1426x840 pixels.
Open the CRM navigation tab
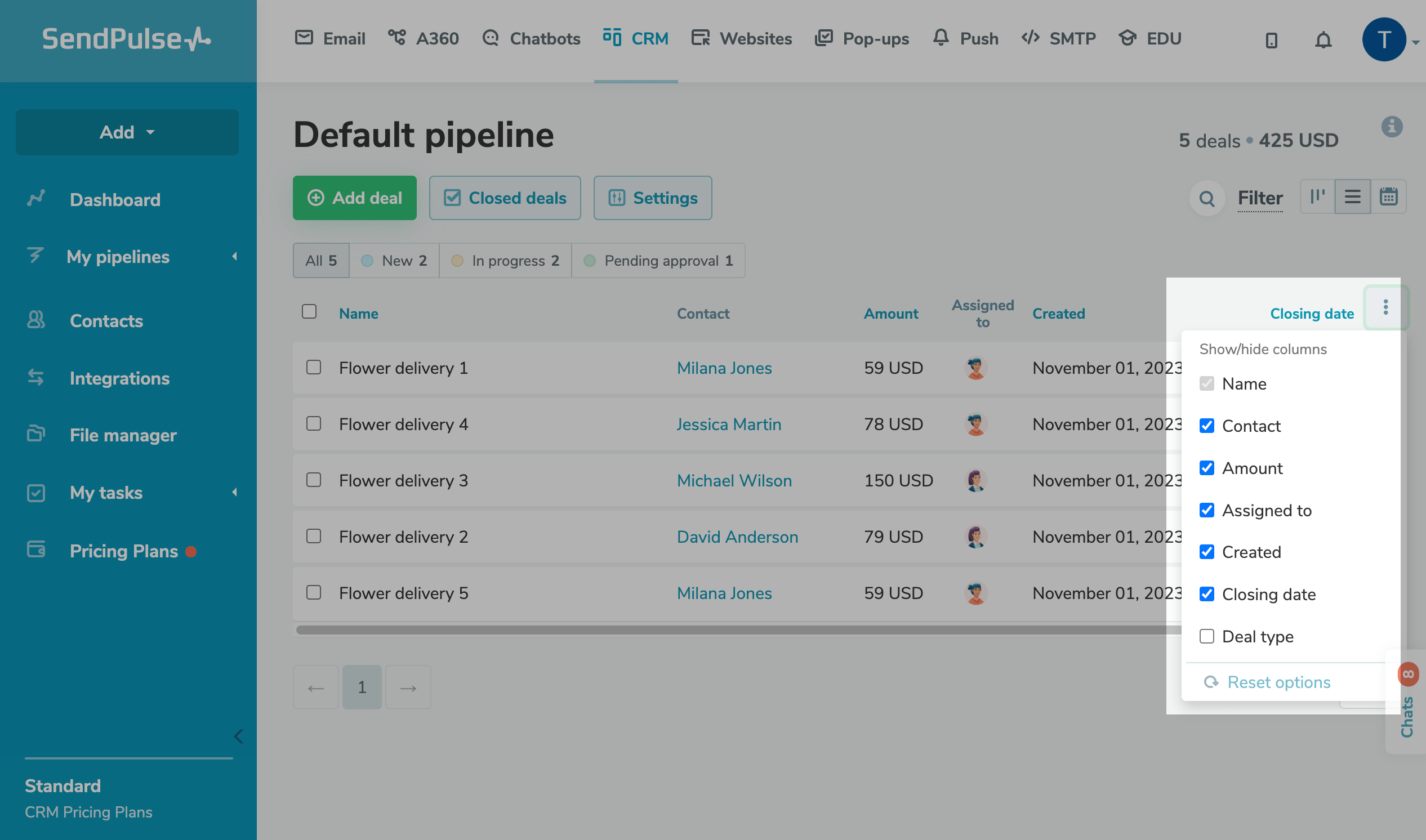636,38
